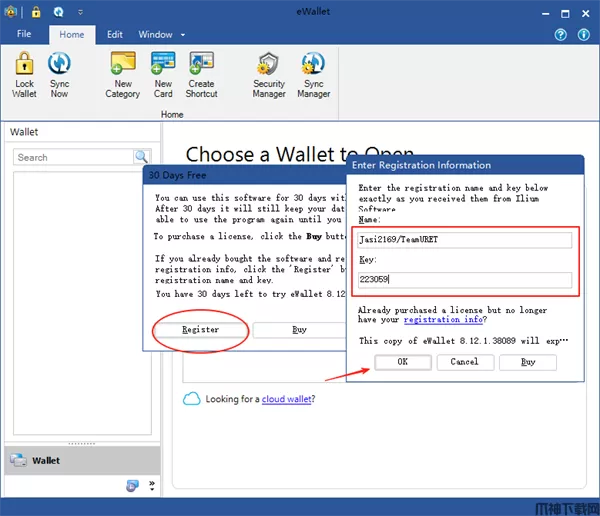Follow the registration info link
Viewport: 600px width, 516px height.
(444, 320)
